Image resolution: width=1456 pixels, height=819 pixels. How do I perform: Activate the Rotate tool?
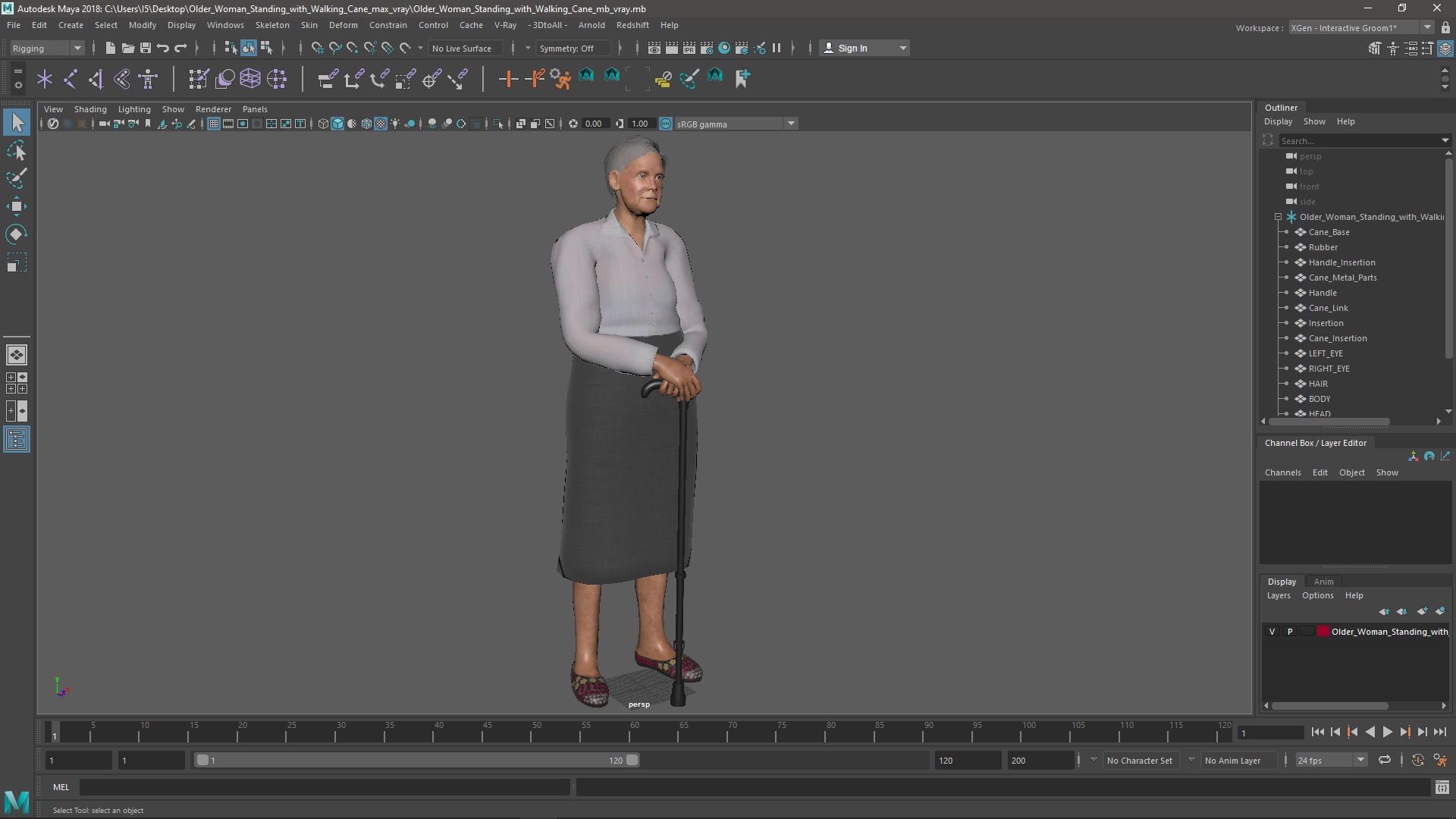[17, 234]
